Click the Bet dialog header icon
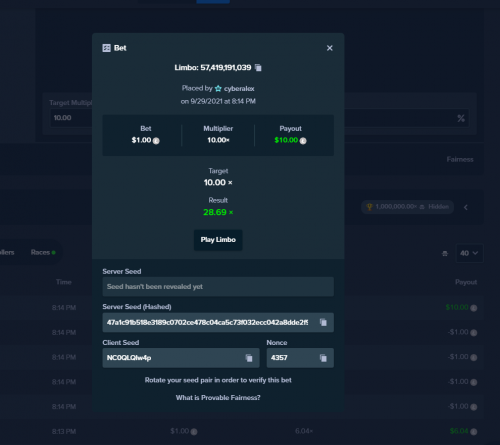This screenshot has height=445, width=500. point(106,48)
